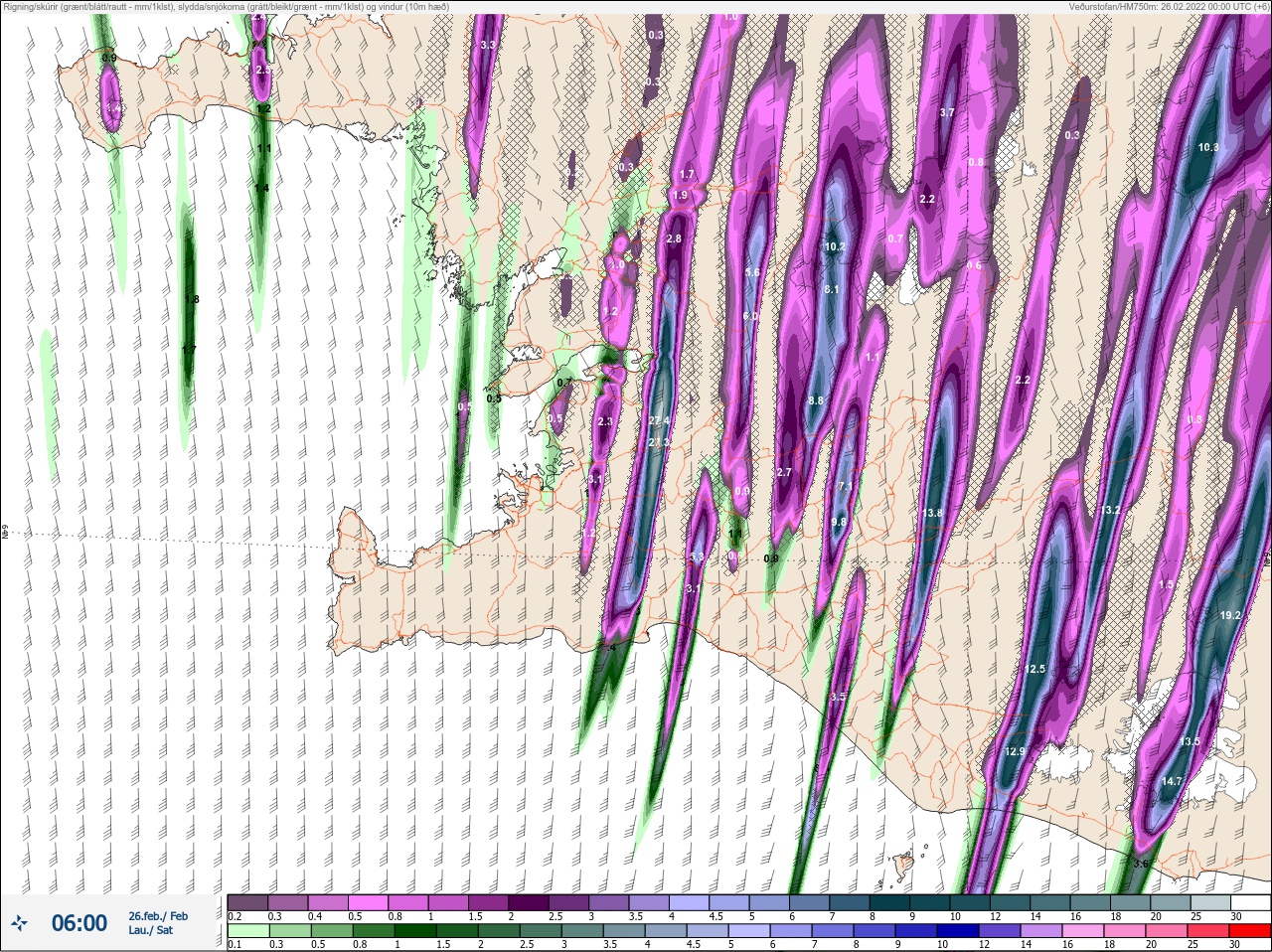Click the bright pink 0.5–0.8 swatch in snow legend
The image size is (1272, 952).
tap(368, 902)
